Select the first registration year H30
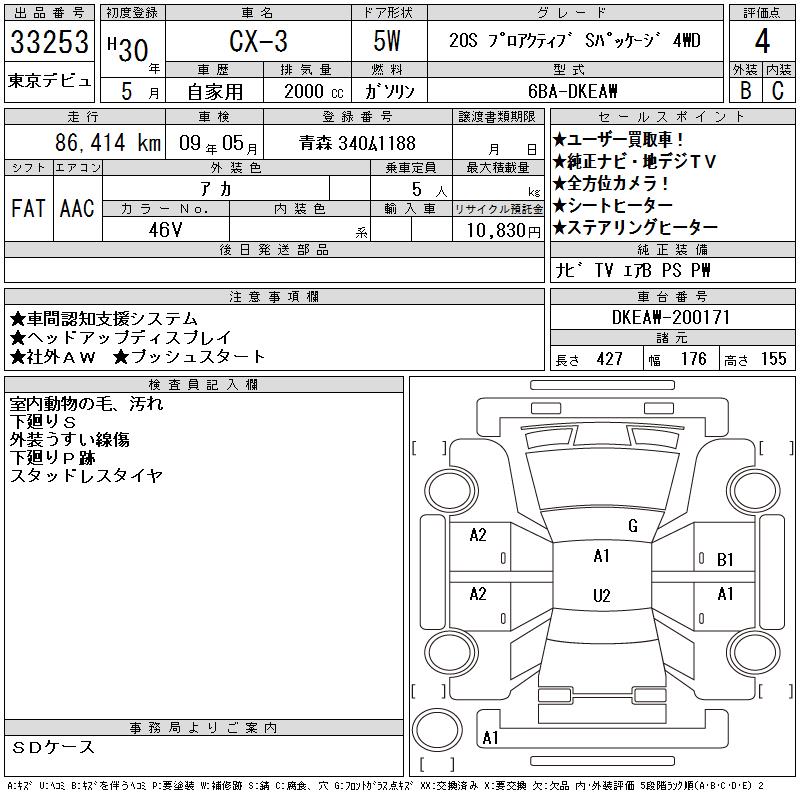 point(129,49)
